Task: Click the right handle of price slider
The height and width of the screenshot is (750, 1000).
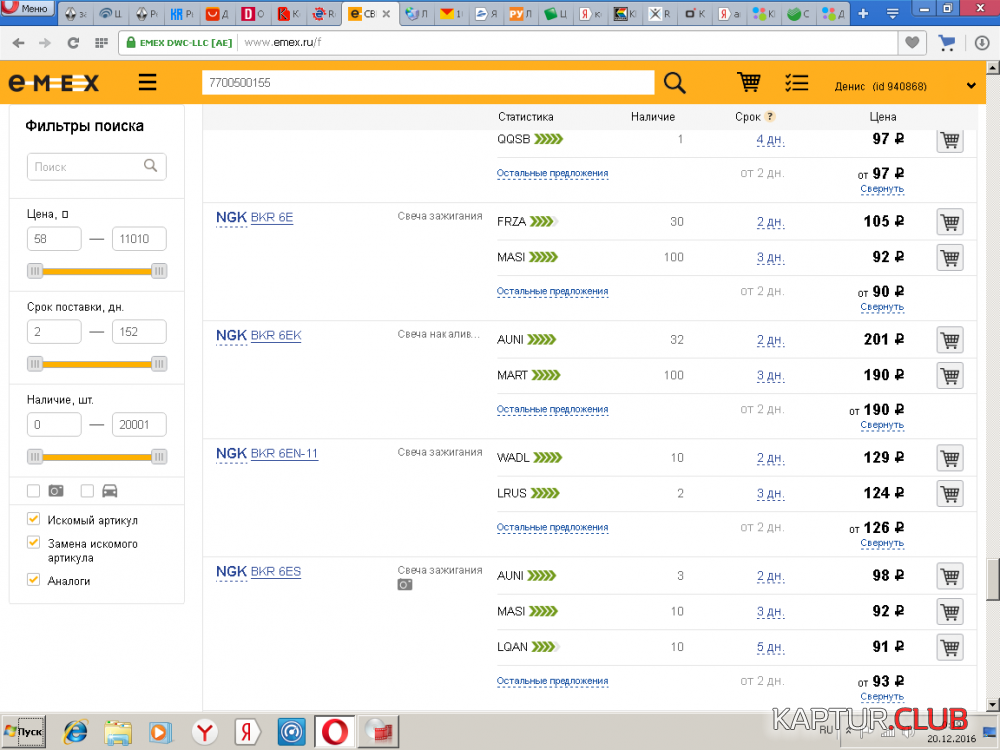Action: pos(158,271)
